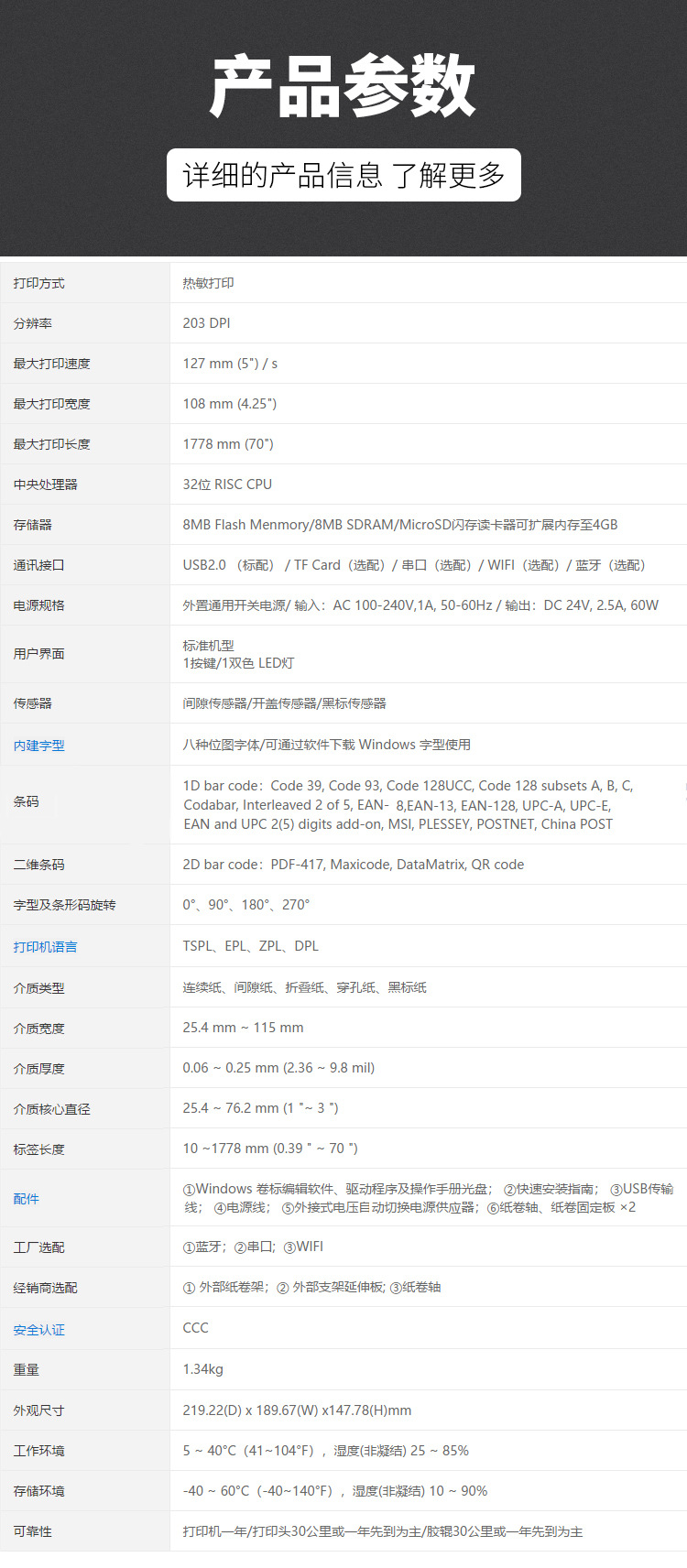Click the 203 DPI resolution value
Screen dimensions: 687x1568
(206, 323)
